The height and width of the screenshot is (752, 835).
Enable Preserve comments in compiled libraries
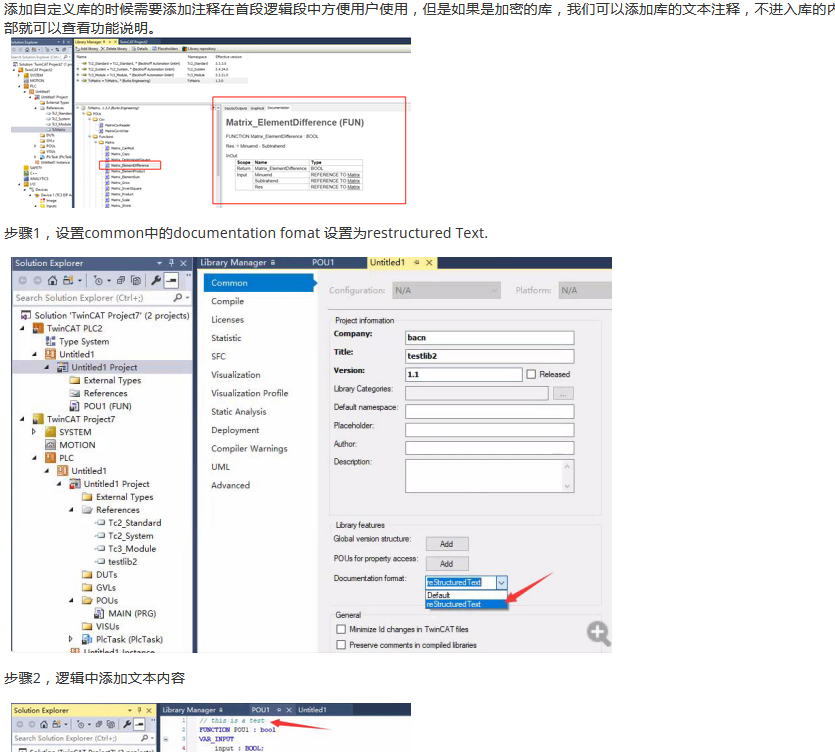341,645
